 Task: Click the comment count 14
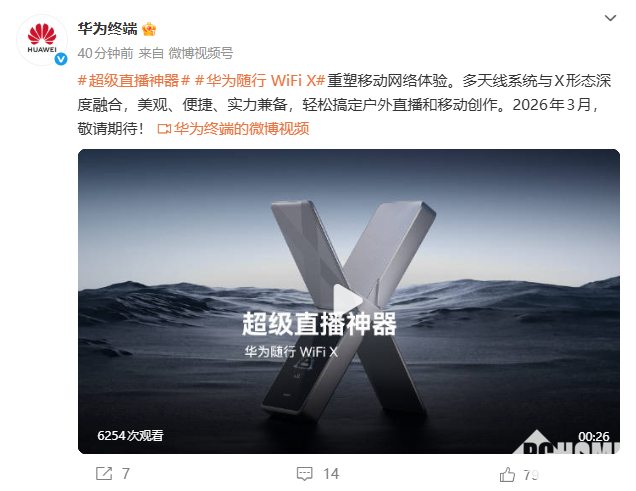331,474
